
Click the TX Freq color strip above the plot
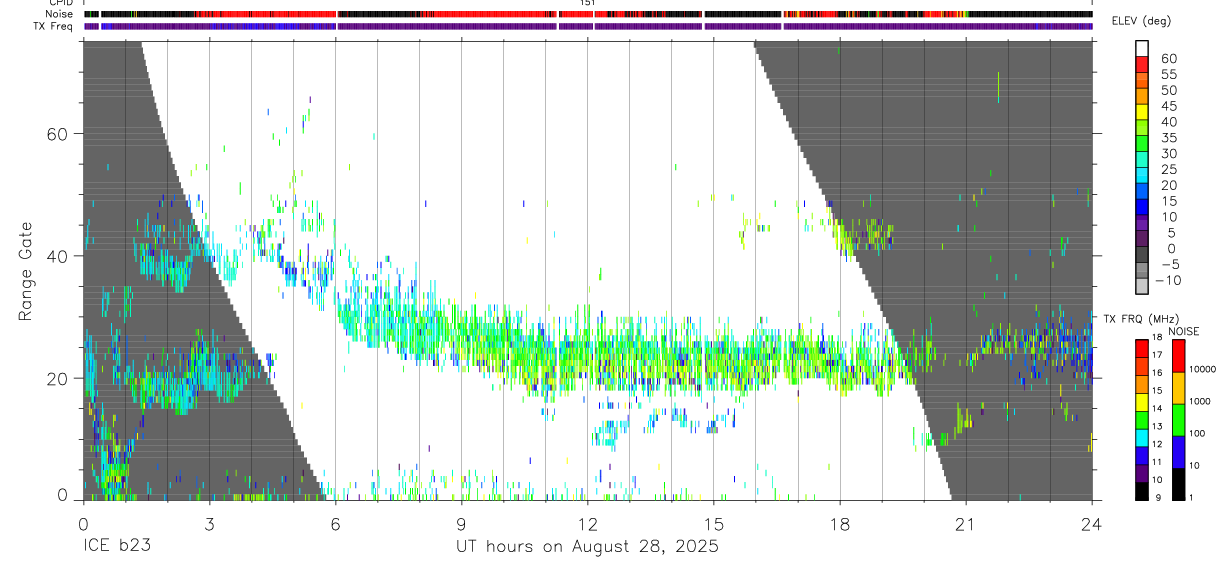(x=588, y=26)
